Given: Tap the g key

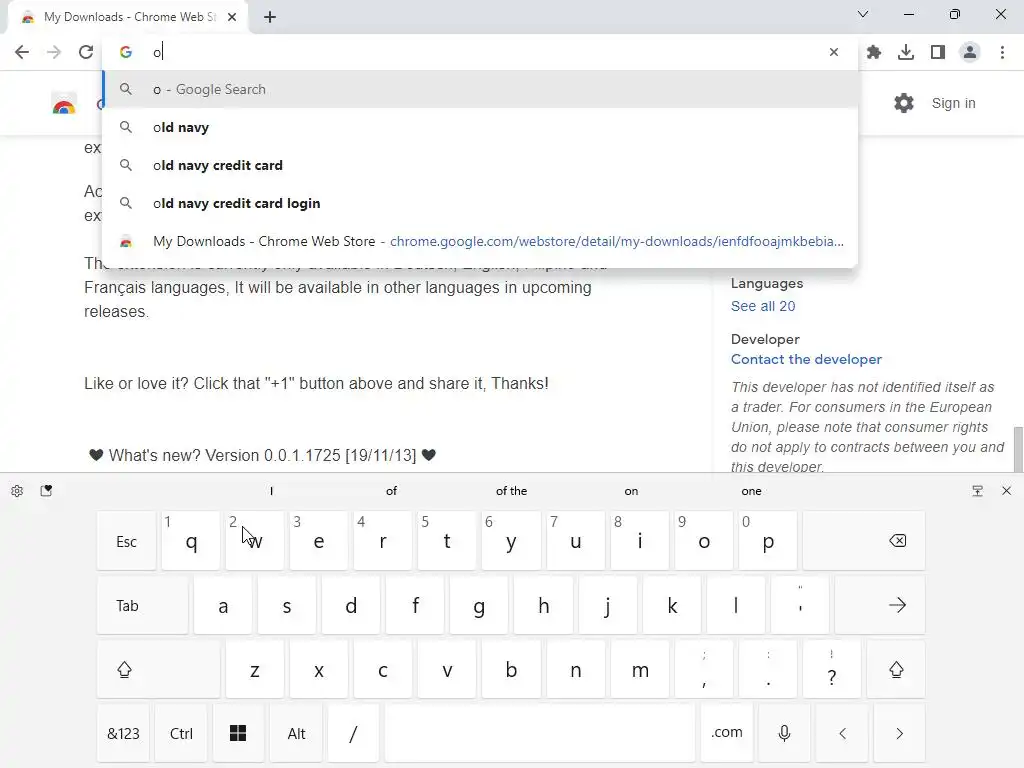Looking at the screenshot, I should coord(479,605).
